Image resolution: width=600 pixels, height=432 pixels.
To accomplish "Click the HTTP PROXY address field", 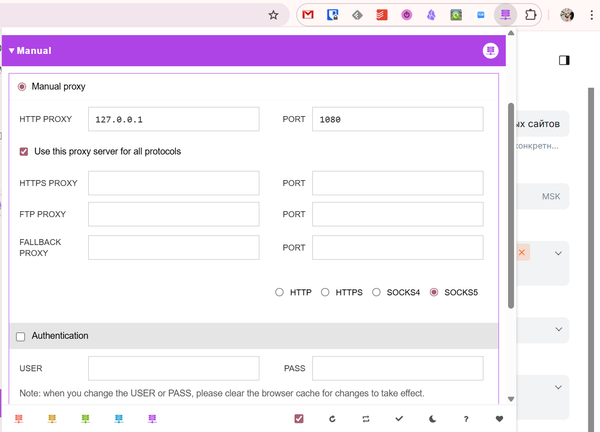I will click(x=174, y=119).
